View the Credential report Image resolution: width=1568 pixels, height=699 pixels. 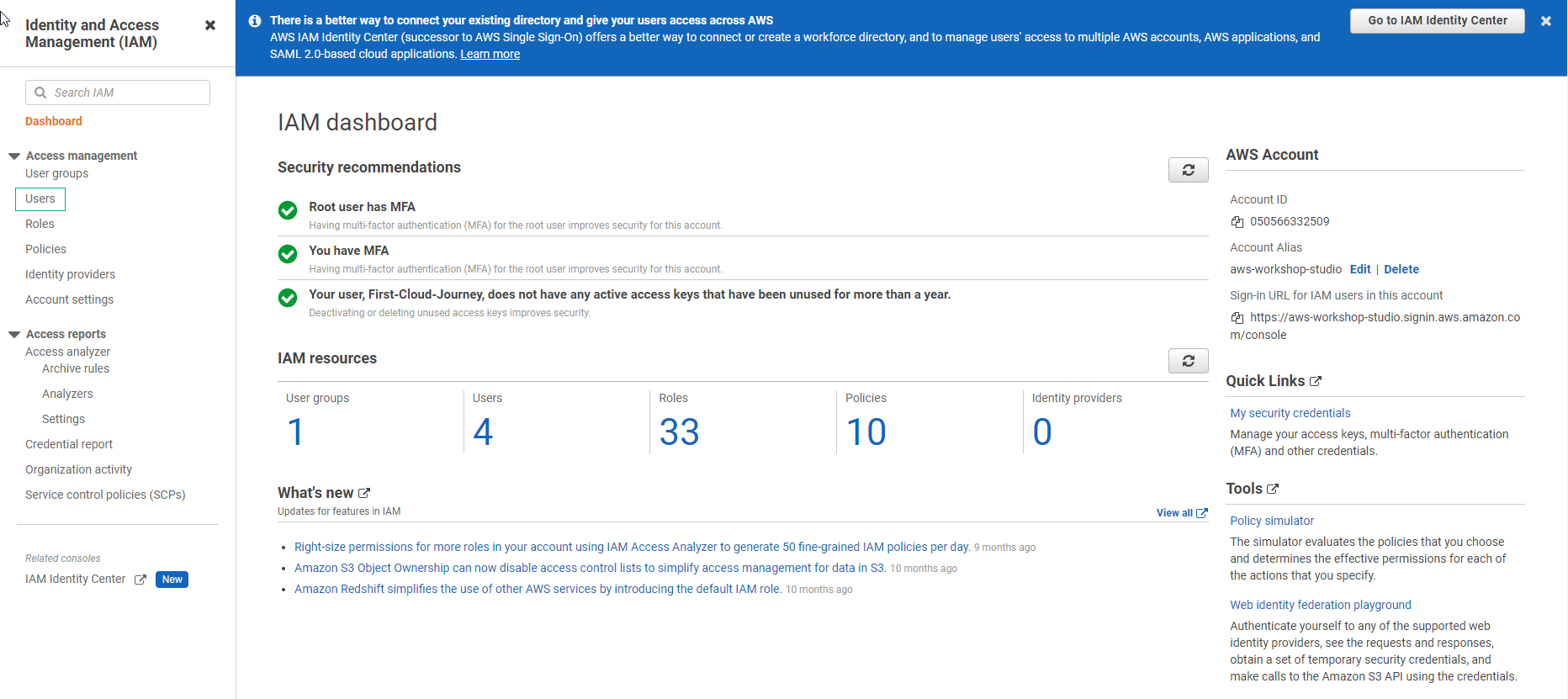(x=69, y=444)
